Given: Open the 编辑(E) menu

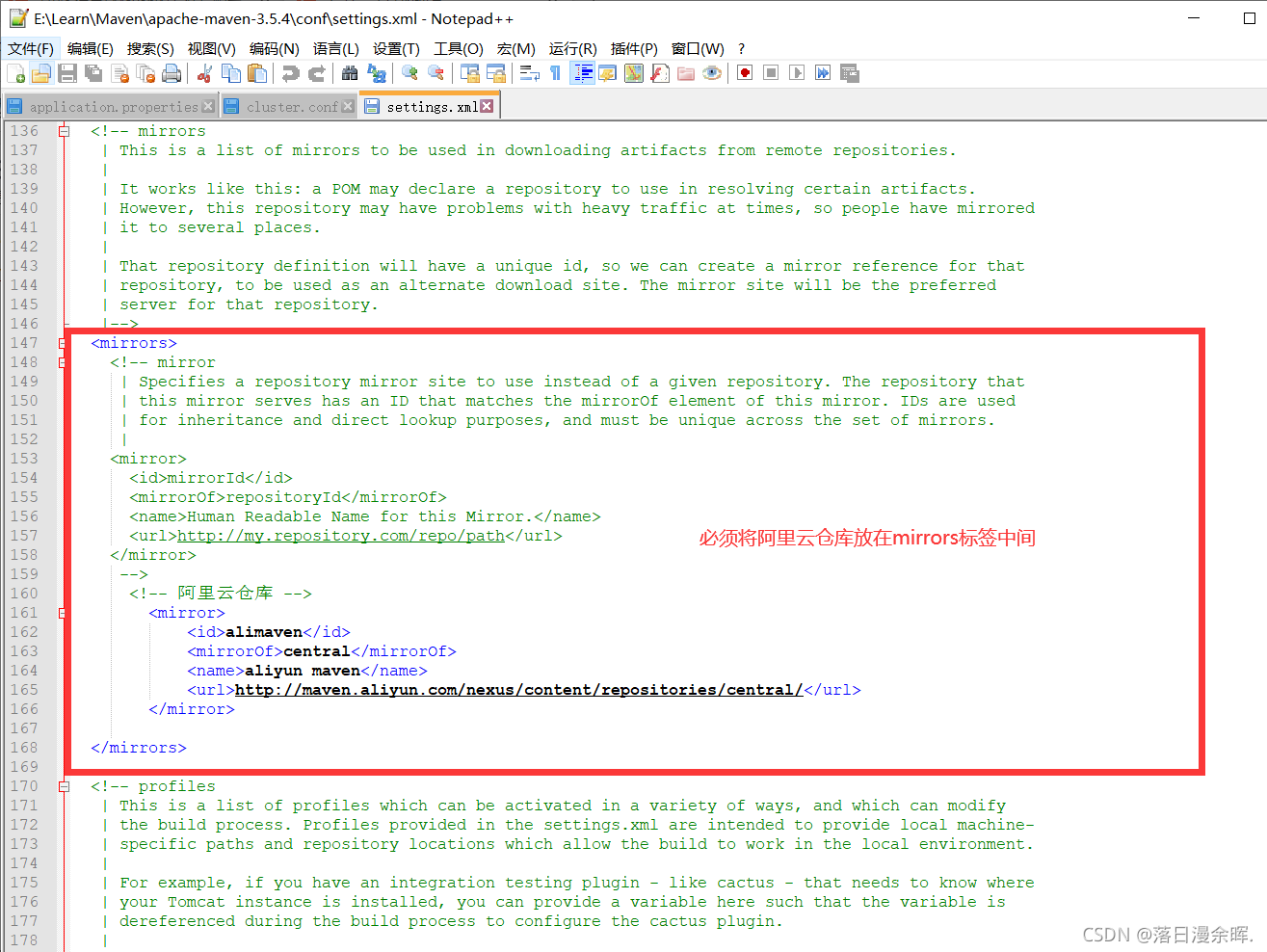Looking at the screenshot, I should [91, 48].
